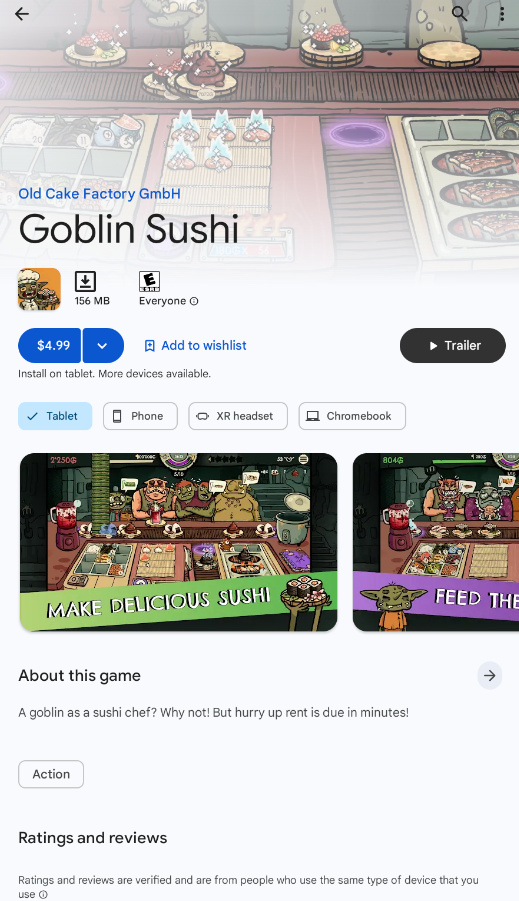519x901 pixels.
Task: Select the Phone device chip
Action: (140, 416)
